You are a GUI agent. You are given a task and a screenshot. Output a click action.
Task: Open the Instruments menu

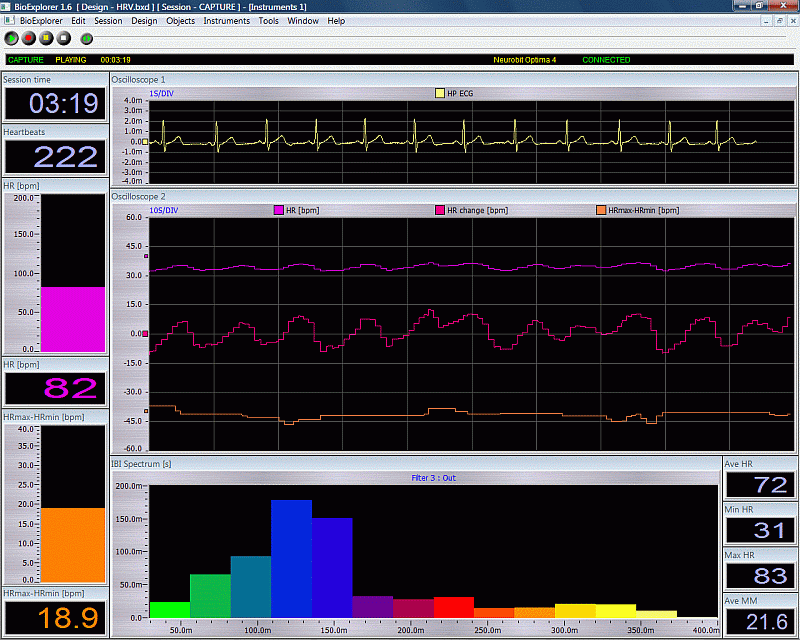tap(227, 21)
